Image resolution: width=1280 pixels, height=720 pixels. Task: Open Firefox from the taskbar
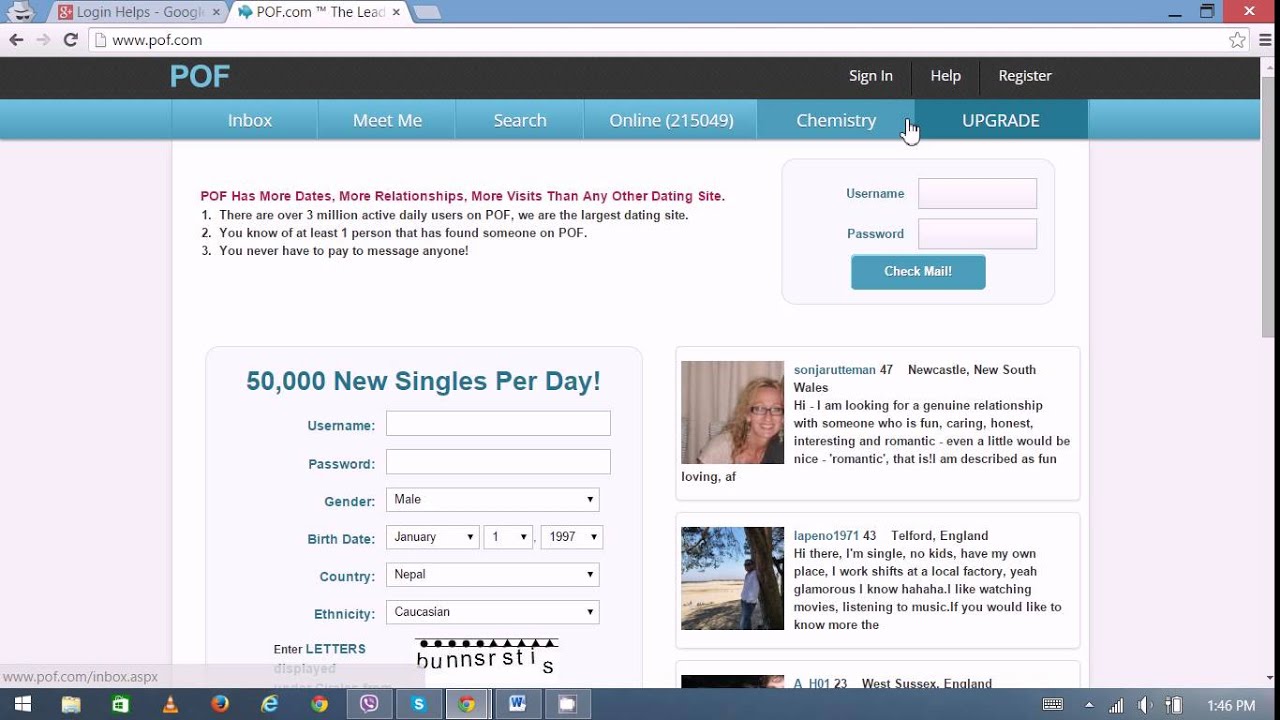point(220,704)
